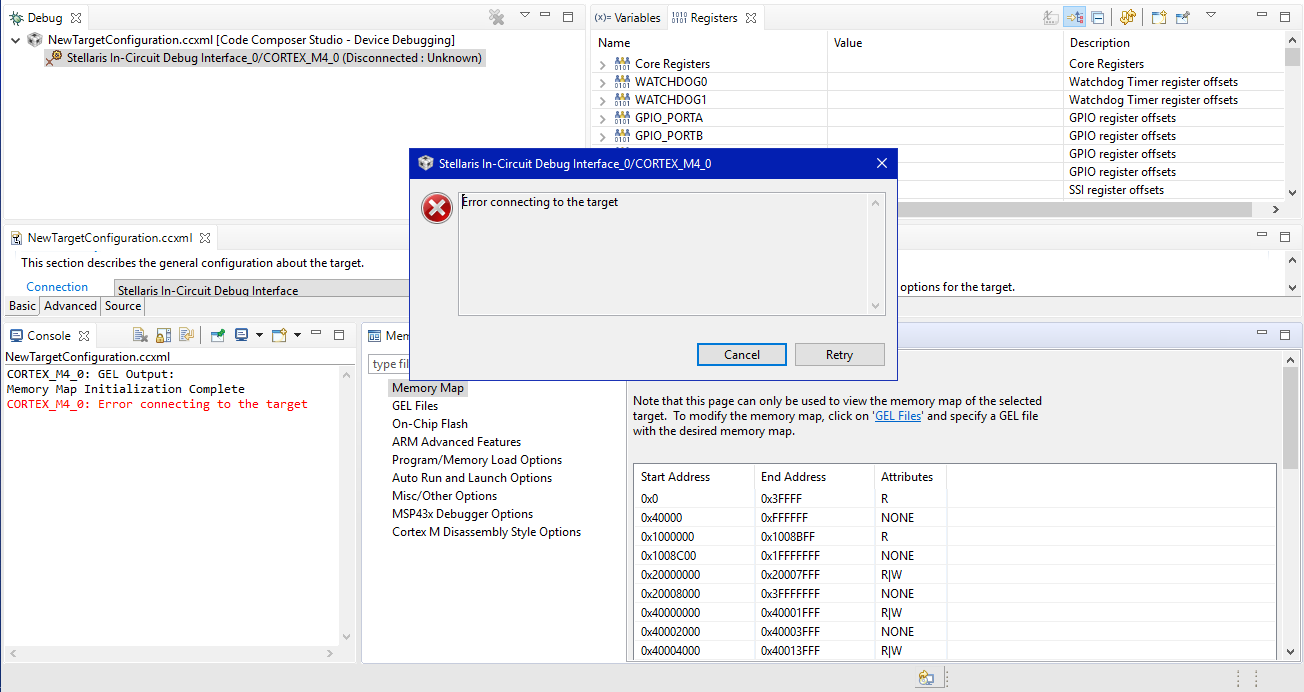Toggle Word Wrap in Console toolbar
Screen dimensions: 1304x692
pyautogui.click(x=187, y=335)
